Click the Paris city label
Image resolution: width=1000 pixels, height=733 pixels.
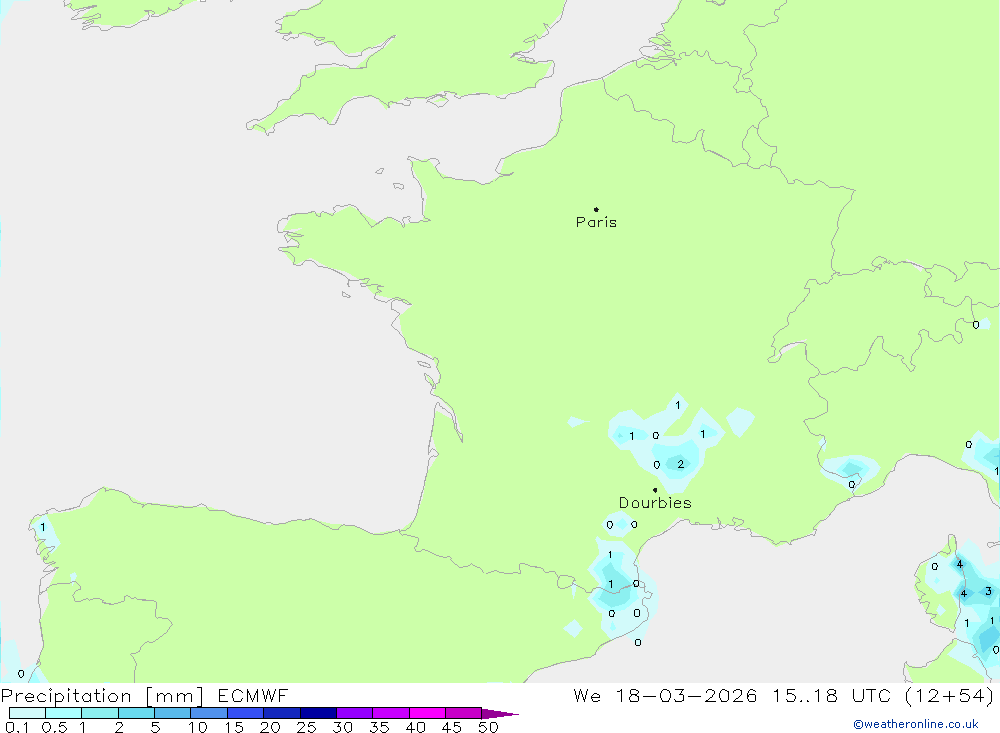596,222
